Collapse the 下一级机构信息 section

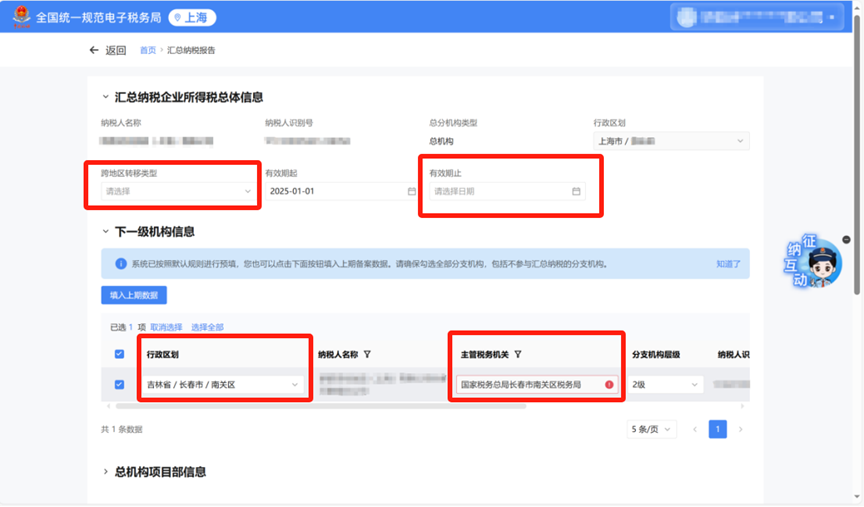pos(107,232)
